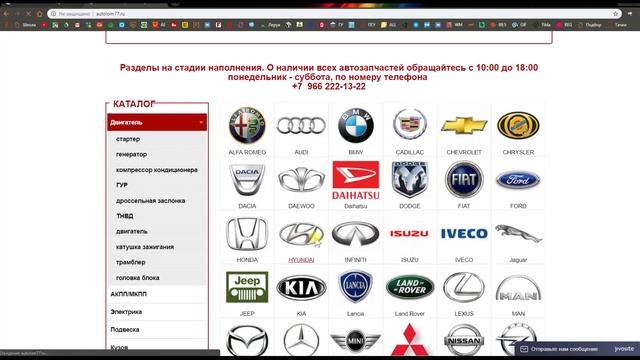The height and width of the screenshot is (360, 640).
Task: Select the двигатель subcategory item
Action: tap(131, 231)
